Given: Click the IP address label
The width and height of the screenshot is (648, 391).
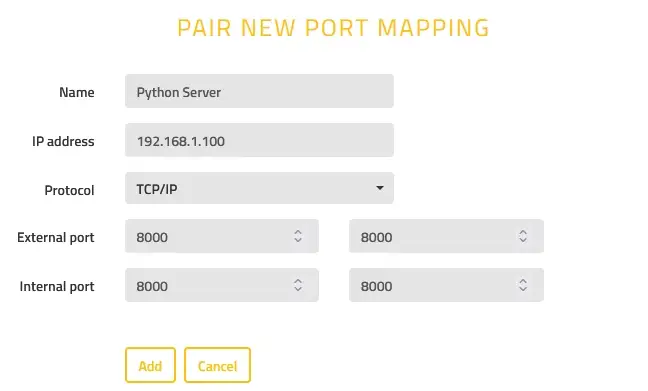Looking at the screenshot, I should pos(63,141).
